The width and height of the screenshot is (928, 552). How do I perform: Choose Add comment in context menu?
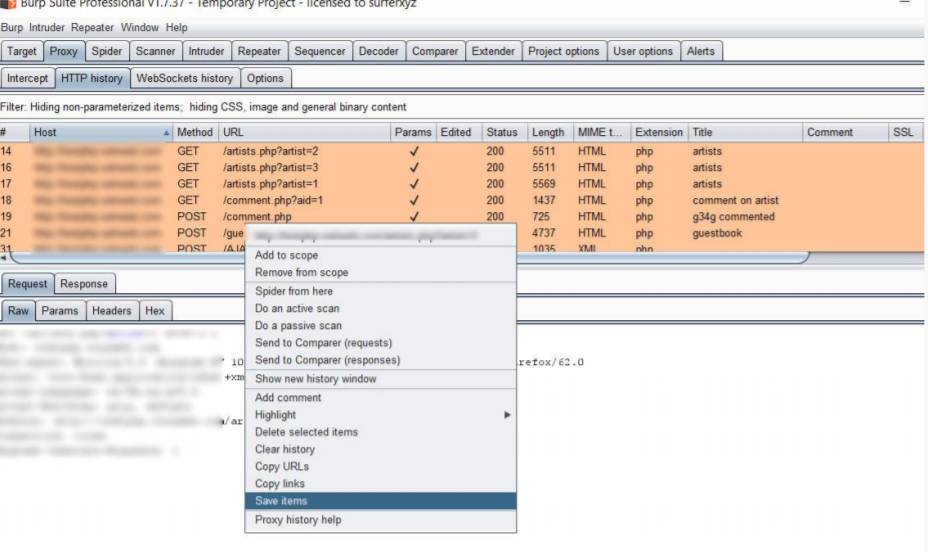[x=381, y=398]
